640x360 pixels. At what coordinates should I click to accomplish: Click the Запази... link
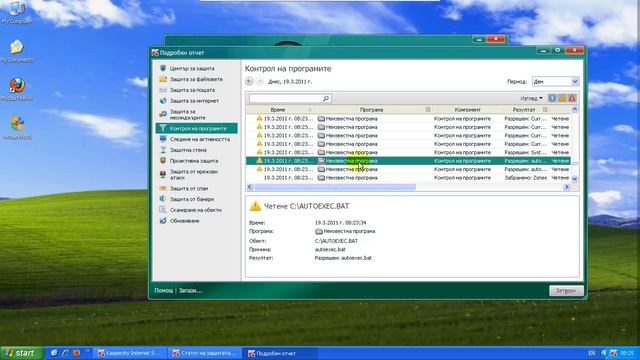pos(190,291)
